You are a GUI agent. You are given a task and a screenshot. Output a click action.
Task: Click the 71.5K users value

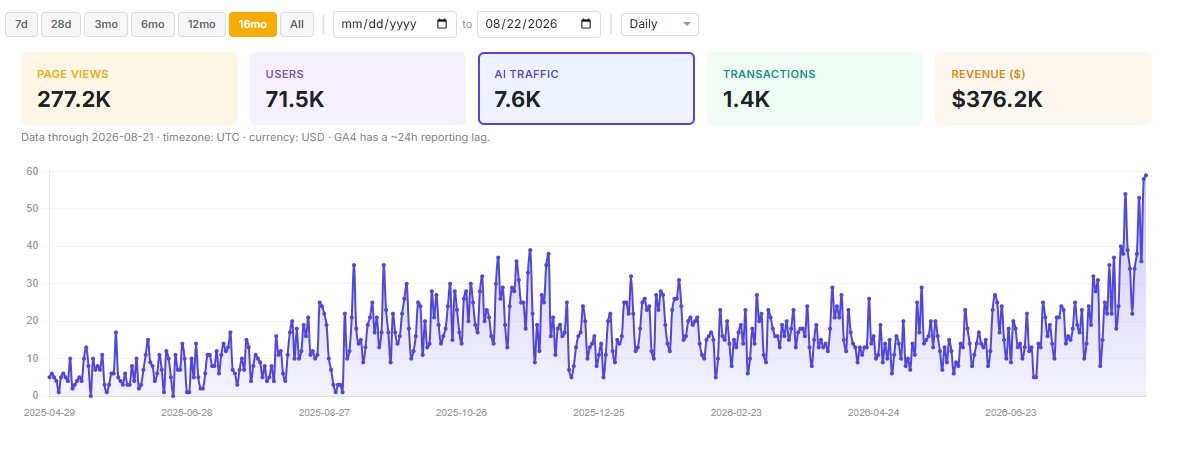tap(295, 99)
